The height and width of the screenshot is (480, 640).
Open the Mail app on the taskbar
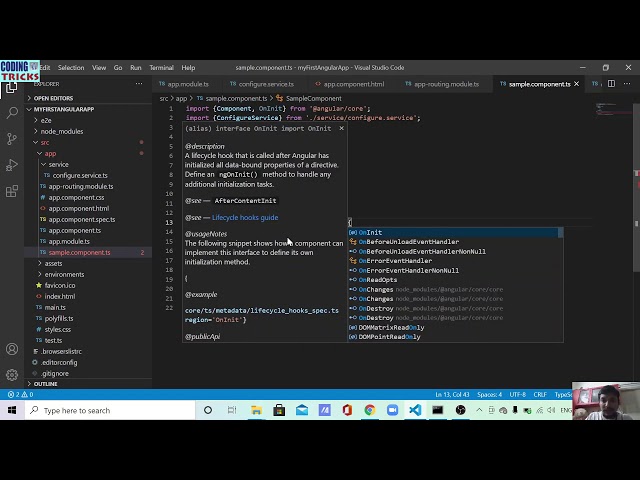(302, 410)
